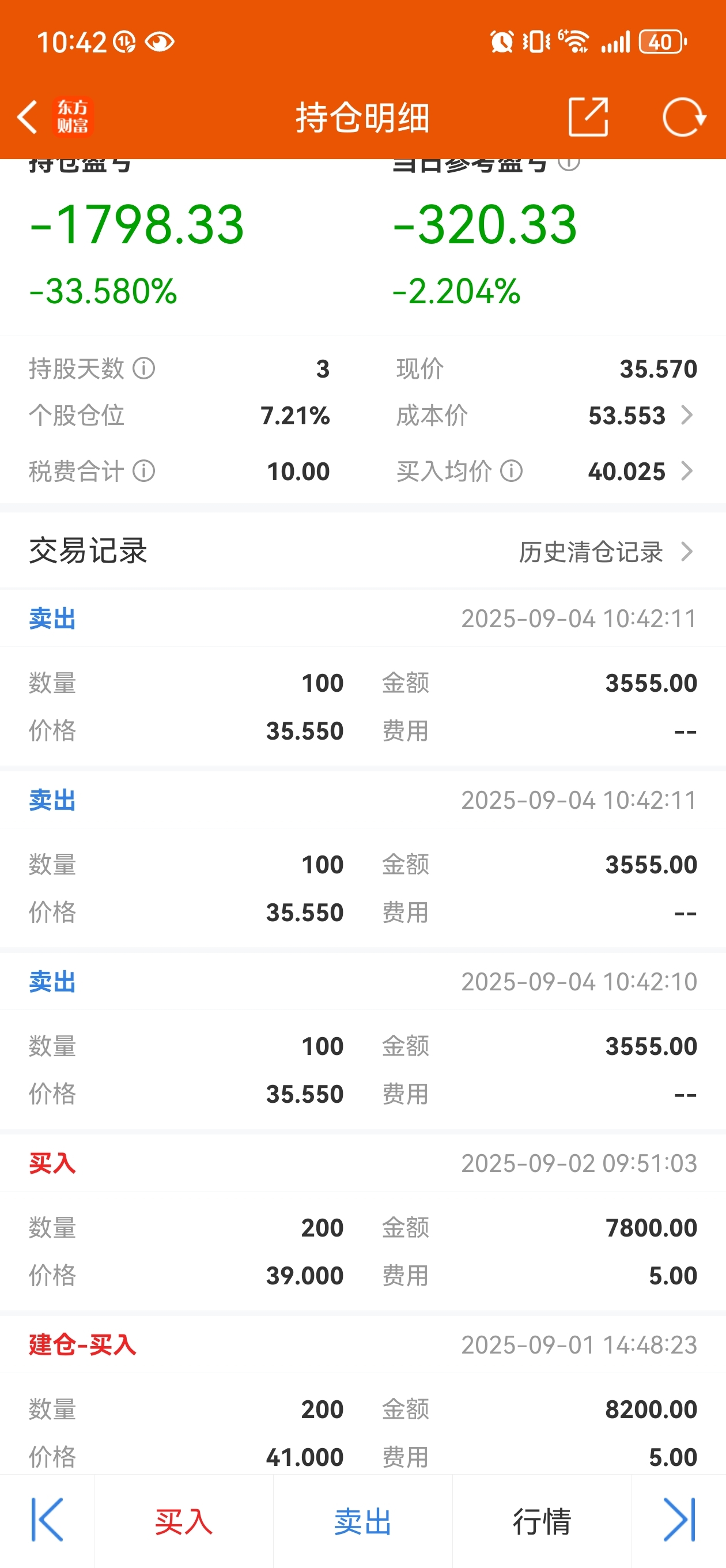
Task: Tap the back arrow in header
Action: 28,117
